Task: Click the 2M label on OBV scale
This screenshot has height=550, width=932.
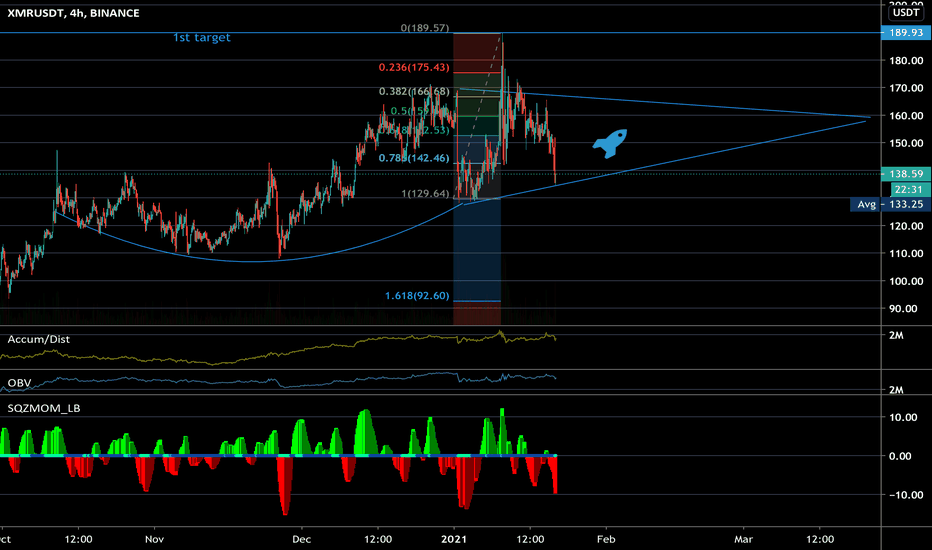Action: [x=896, y=390]
